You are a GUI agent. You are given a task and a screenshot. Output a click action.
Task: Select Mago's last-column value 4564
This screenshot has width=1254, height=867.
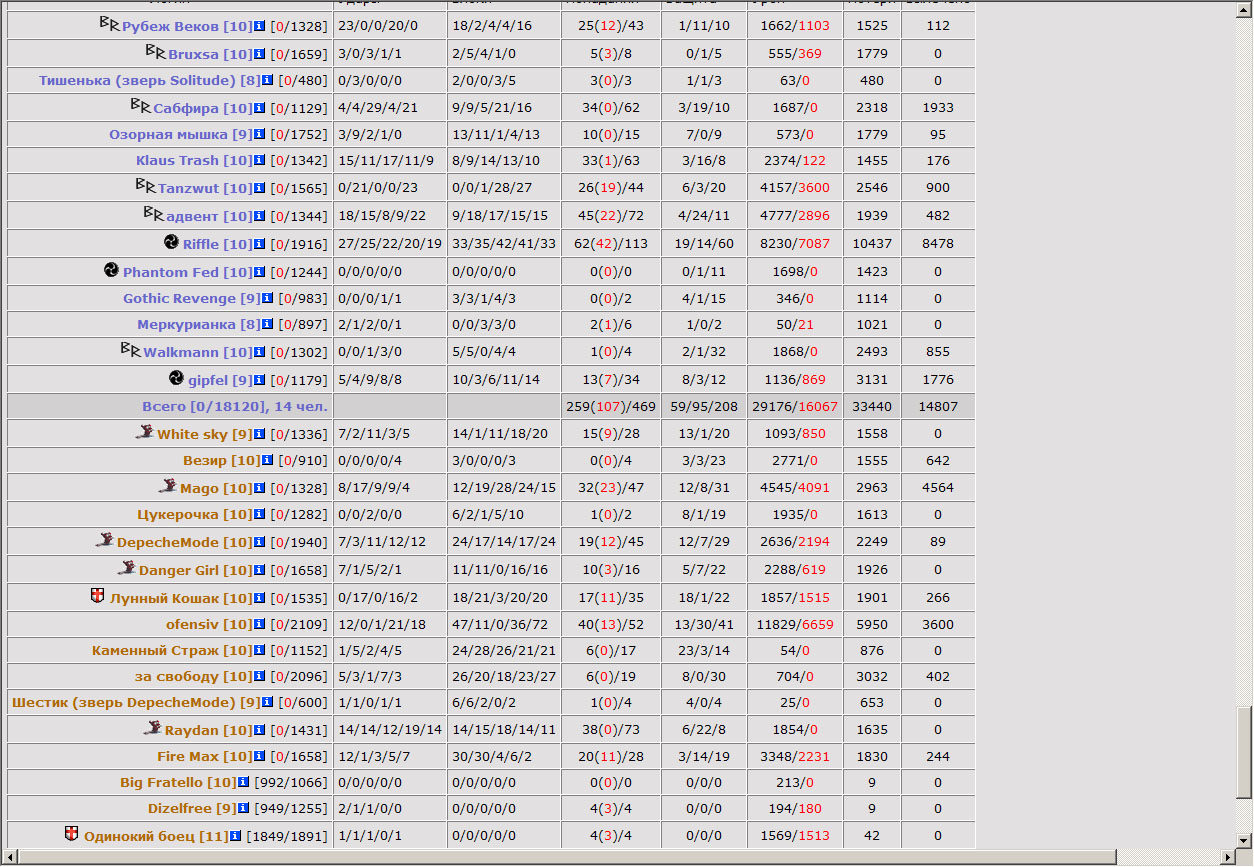click(937, 488)
